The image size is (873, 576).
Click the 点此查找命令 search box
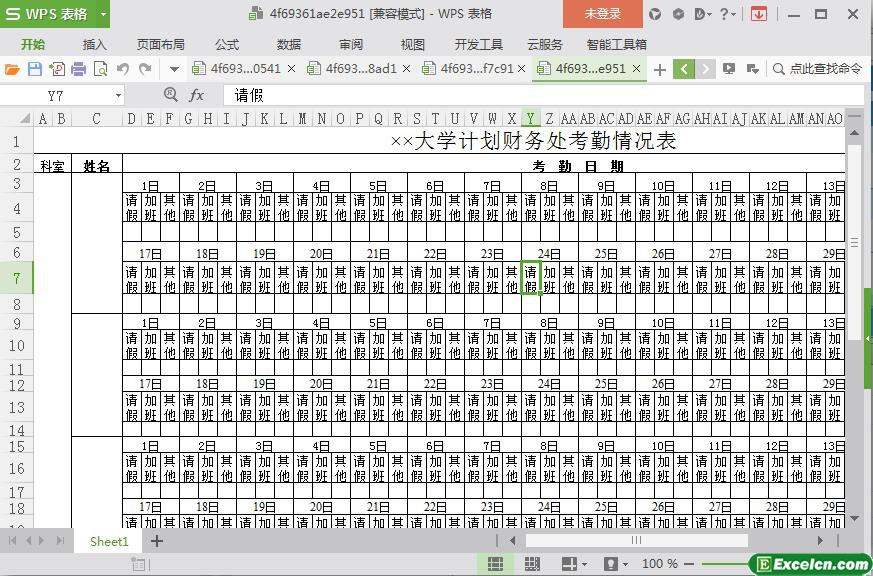[x=818, y=69]
